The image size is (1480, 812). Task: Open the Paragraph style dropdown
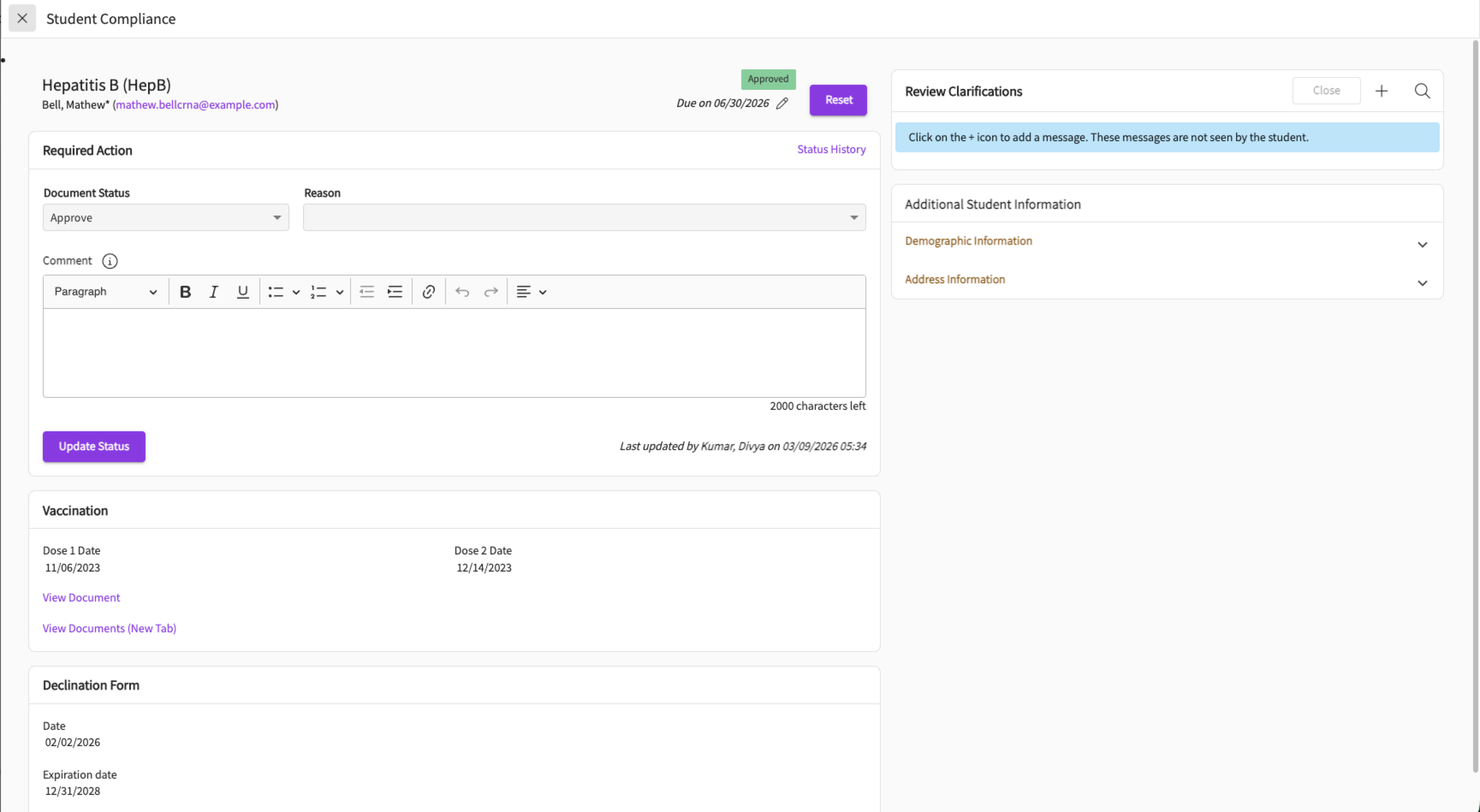(105, 292)
